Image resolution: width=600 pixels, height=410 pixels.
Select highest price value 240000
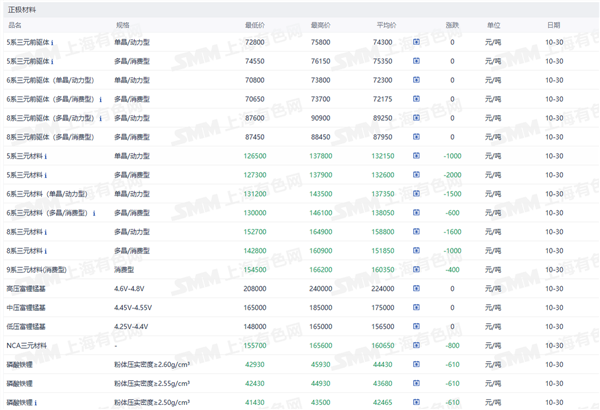(321, 289)
